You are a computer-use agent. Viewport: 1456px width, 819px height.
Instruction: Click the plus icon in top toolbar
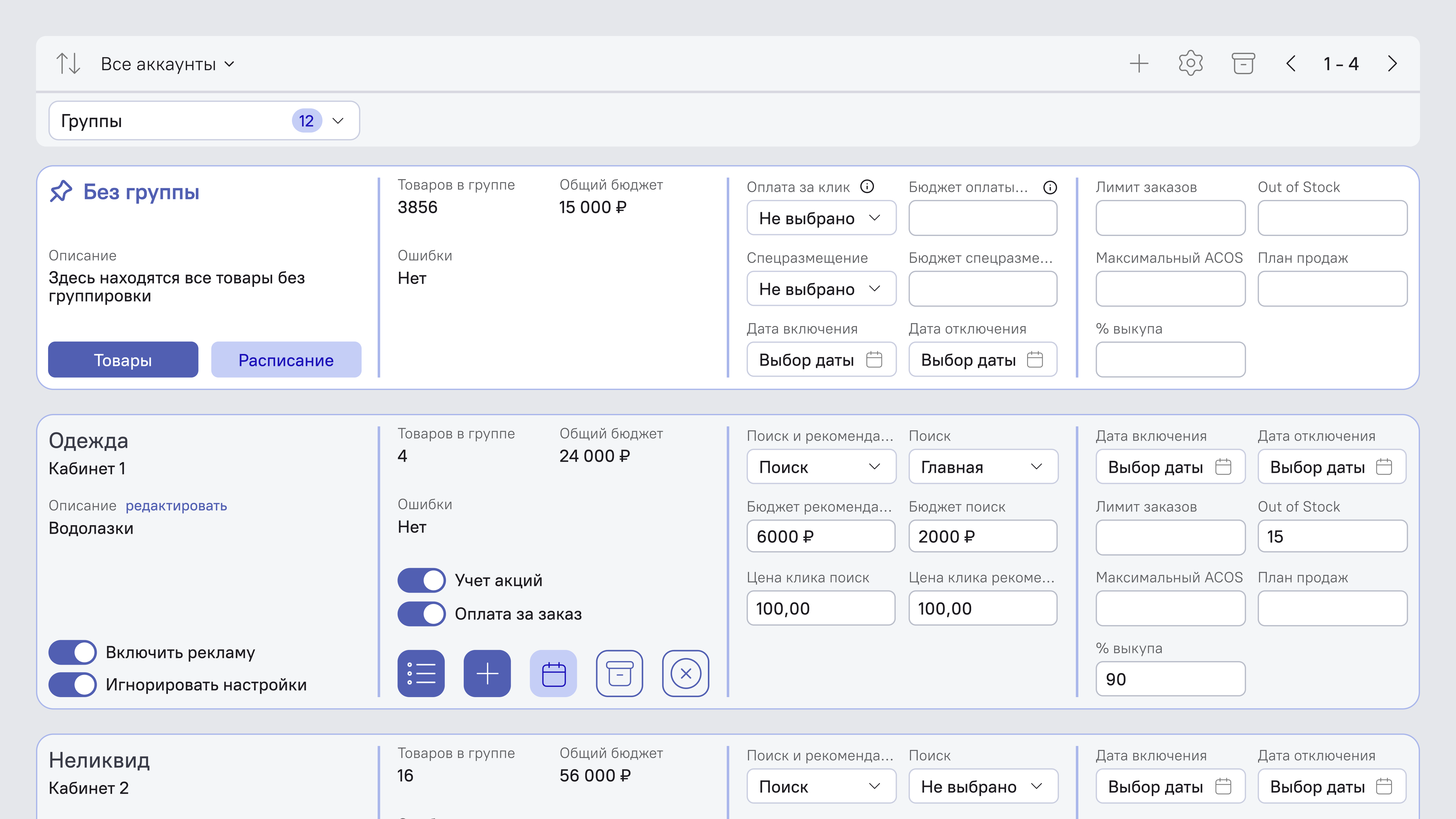[1139, 63]
